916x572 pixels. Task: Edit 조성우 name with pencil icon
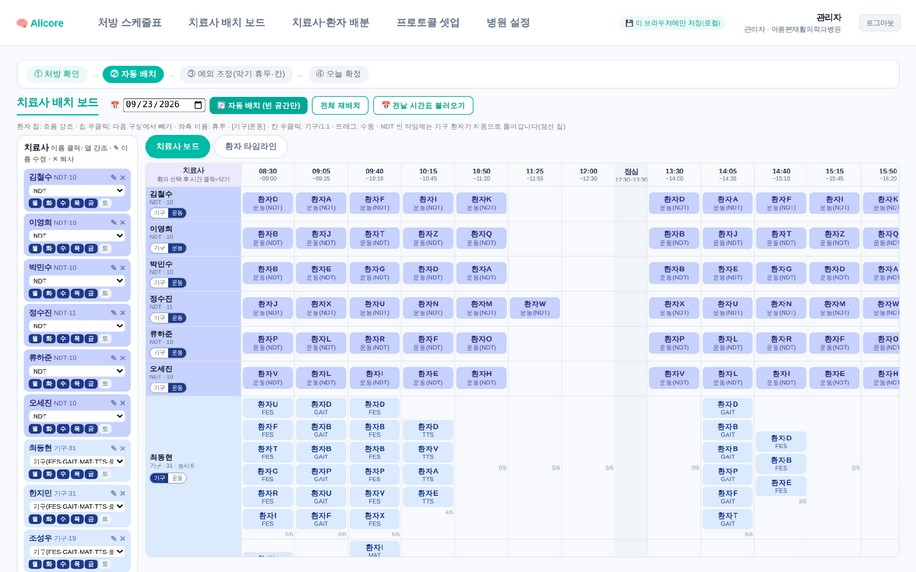[113, 538]
